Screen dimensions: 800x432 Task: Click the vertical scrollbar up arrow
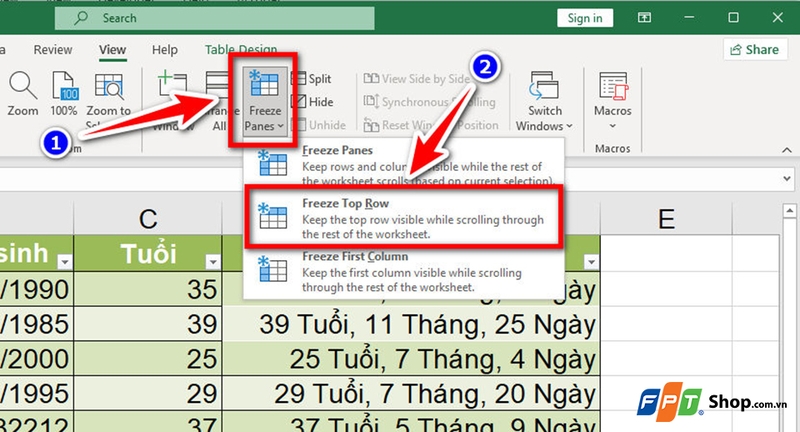coord(789,210)
